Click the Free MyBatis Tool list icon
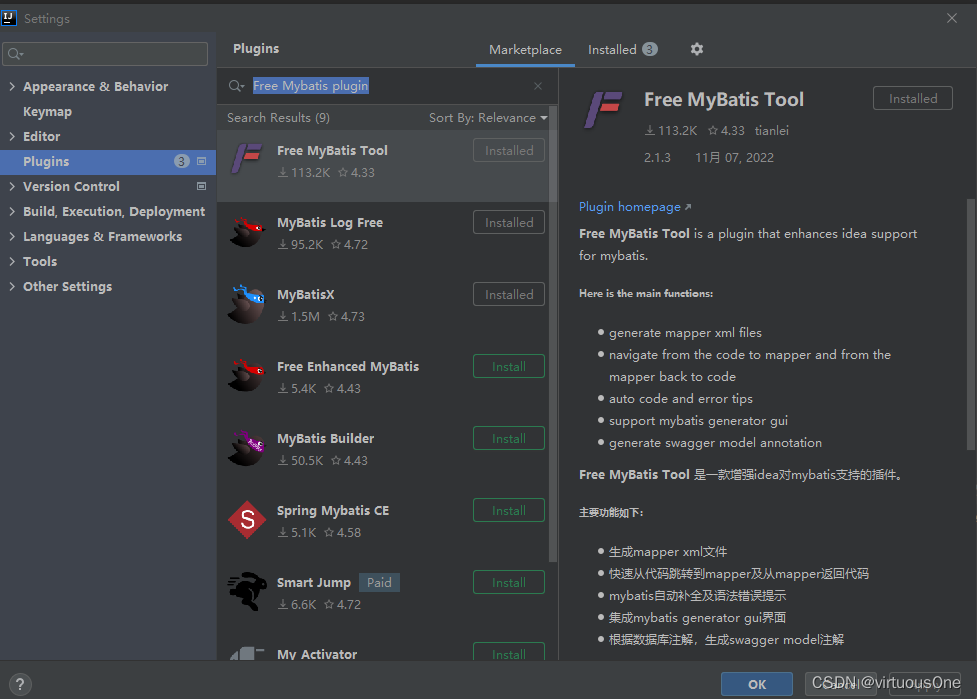The height and width of the screenshot is (699, 977). [x=247, y=158]
